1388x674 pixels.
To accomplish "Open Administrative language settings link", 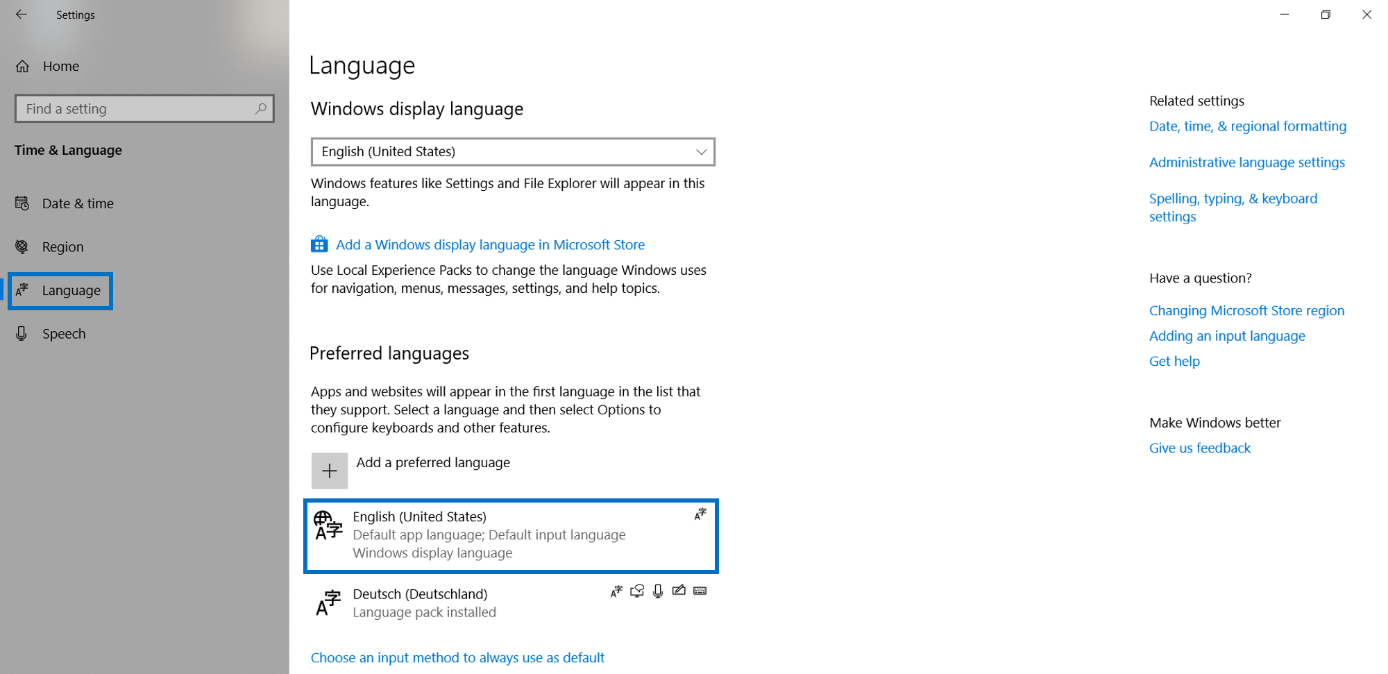I will click(x=1247, y=162).
